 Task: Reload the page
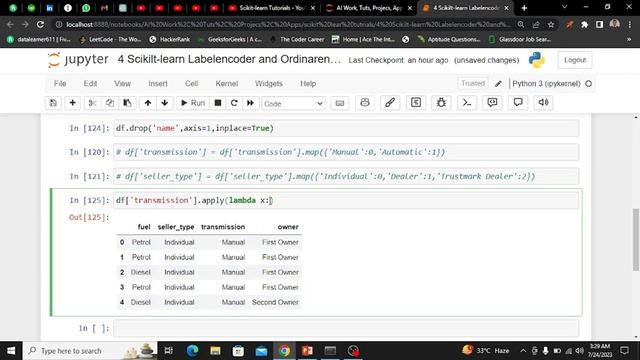(x=40, y=24)
